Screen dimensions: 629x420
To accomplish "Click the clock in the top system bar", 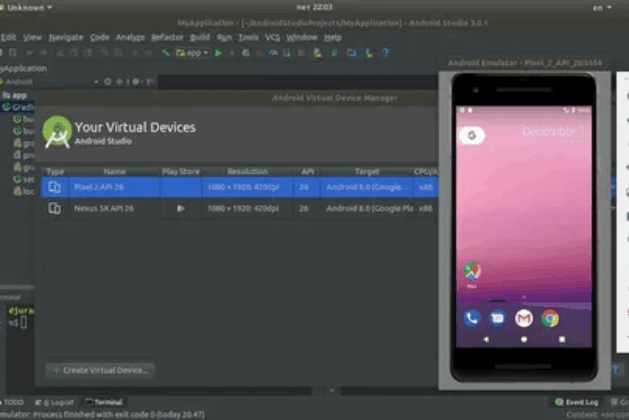I will click(x=314, y=7).
